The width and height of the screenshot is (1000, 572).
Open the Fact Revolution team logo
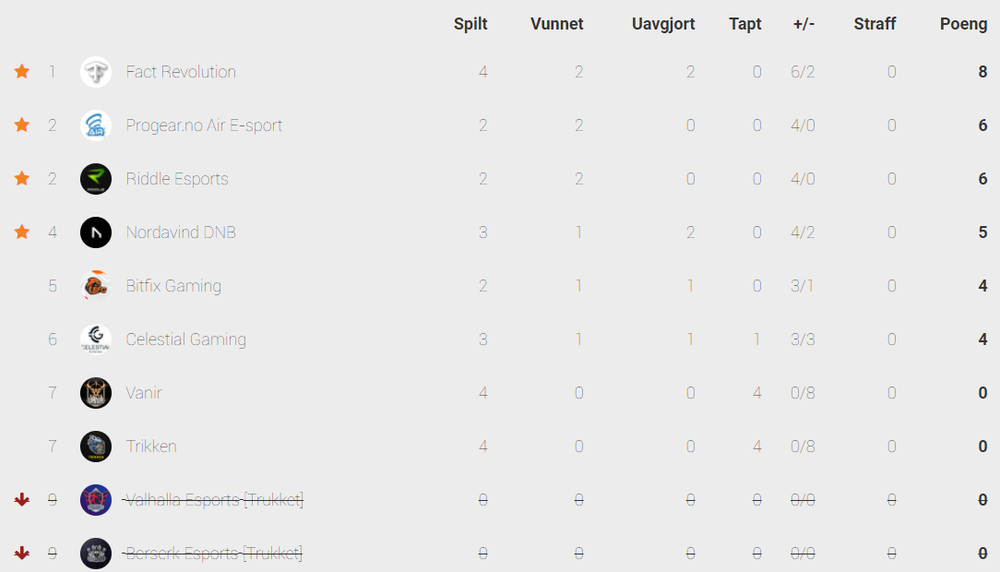(96, 72)
